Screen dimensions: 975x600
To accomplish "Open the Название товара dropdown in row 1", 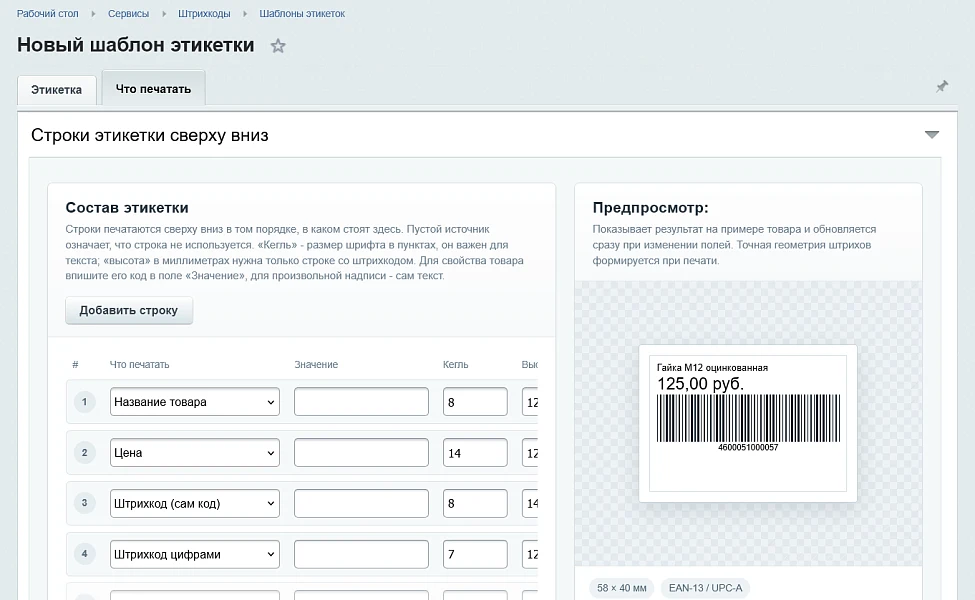I will (195, 402).
